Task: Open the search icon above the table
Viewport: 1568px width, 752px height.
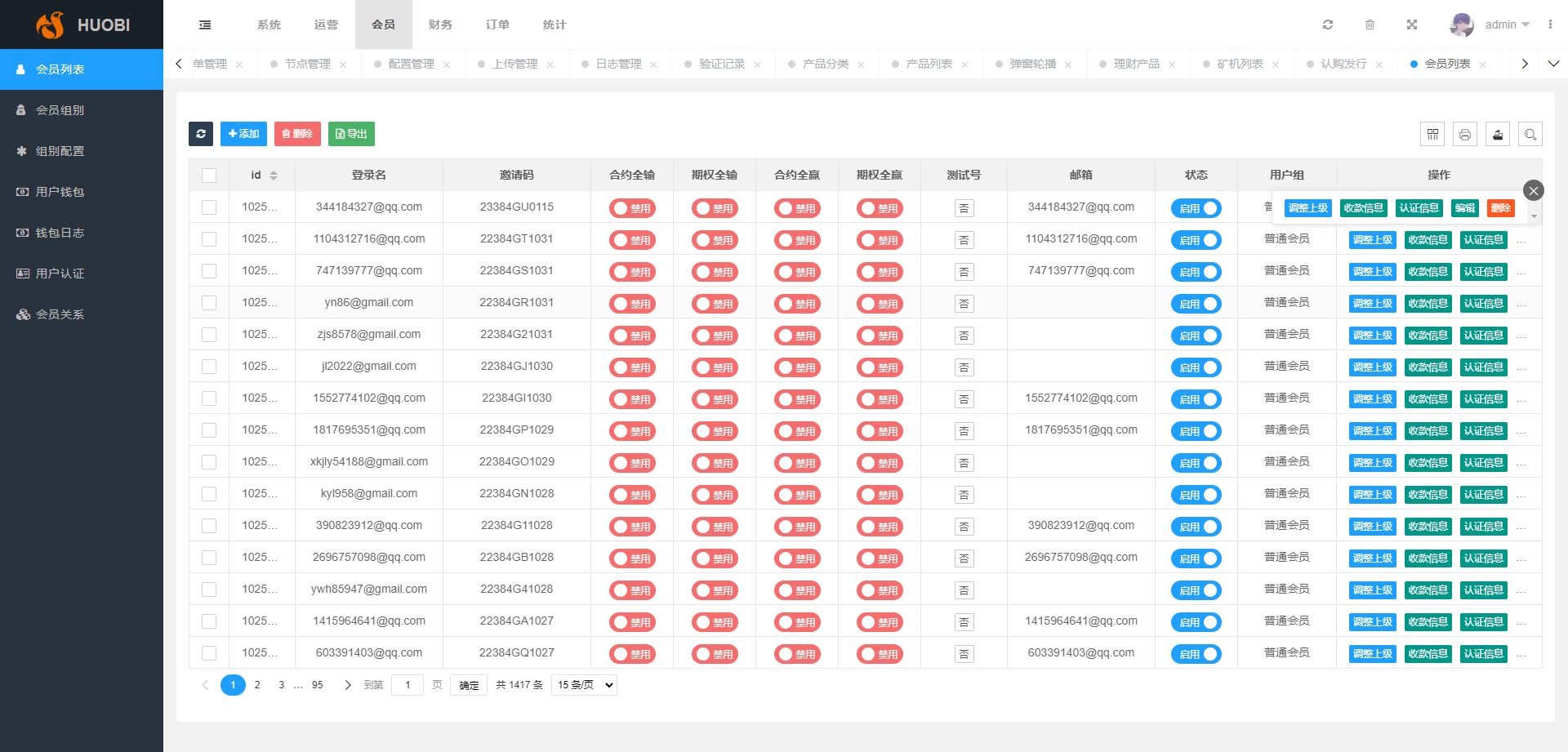Action: click(1530, 134)
